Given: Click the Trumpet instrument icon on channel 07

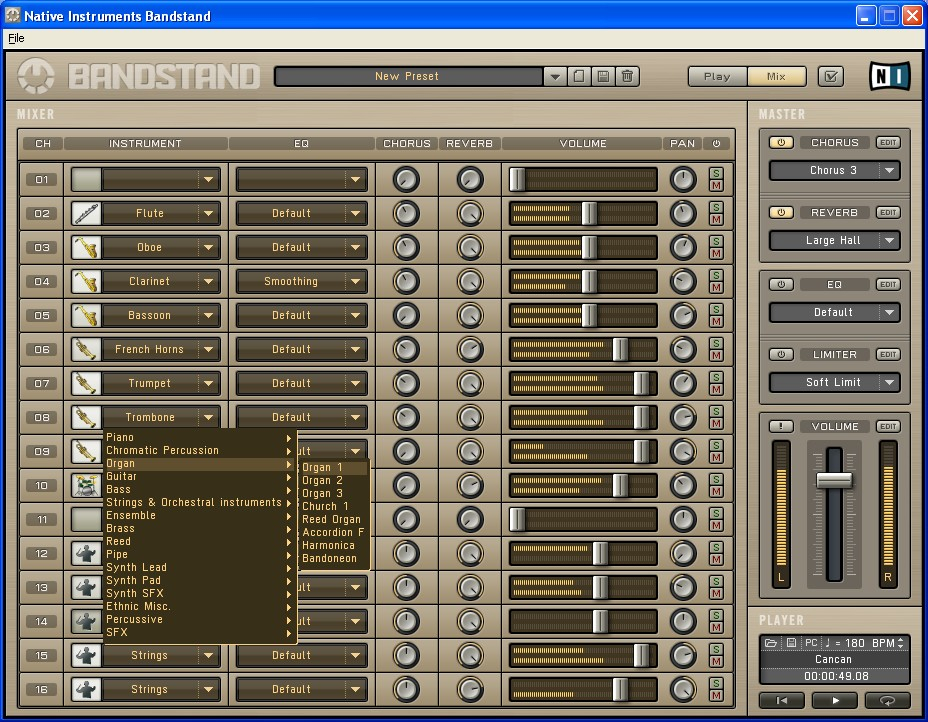Looking at the screenshot, I should click(x=86, y=383).
